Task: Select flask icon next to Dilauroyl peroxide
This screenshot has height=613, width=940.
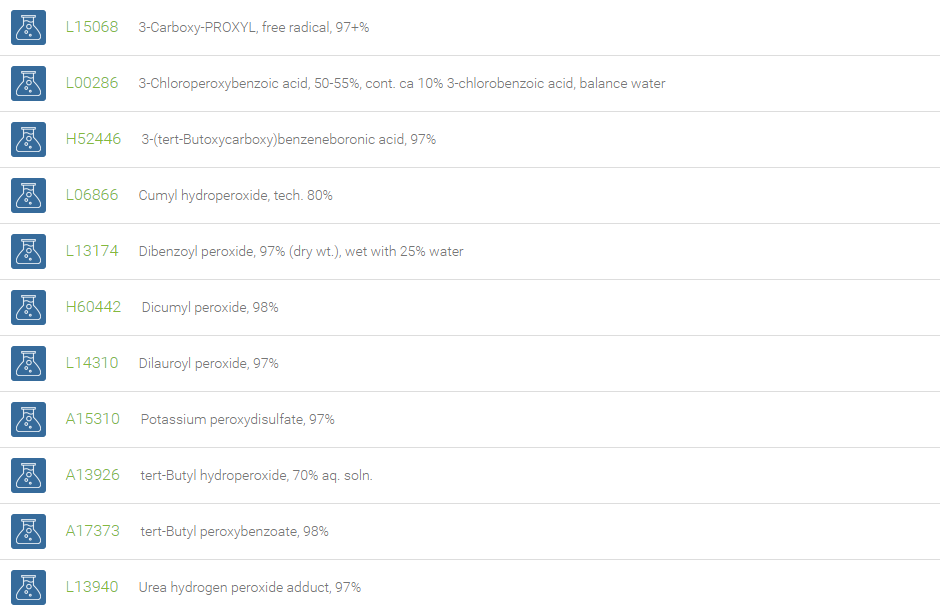Action: coord(28,364)
